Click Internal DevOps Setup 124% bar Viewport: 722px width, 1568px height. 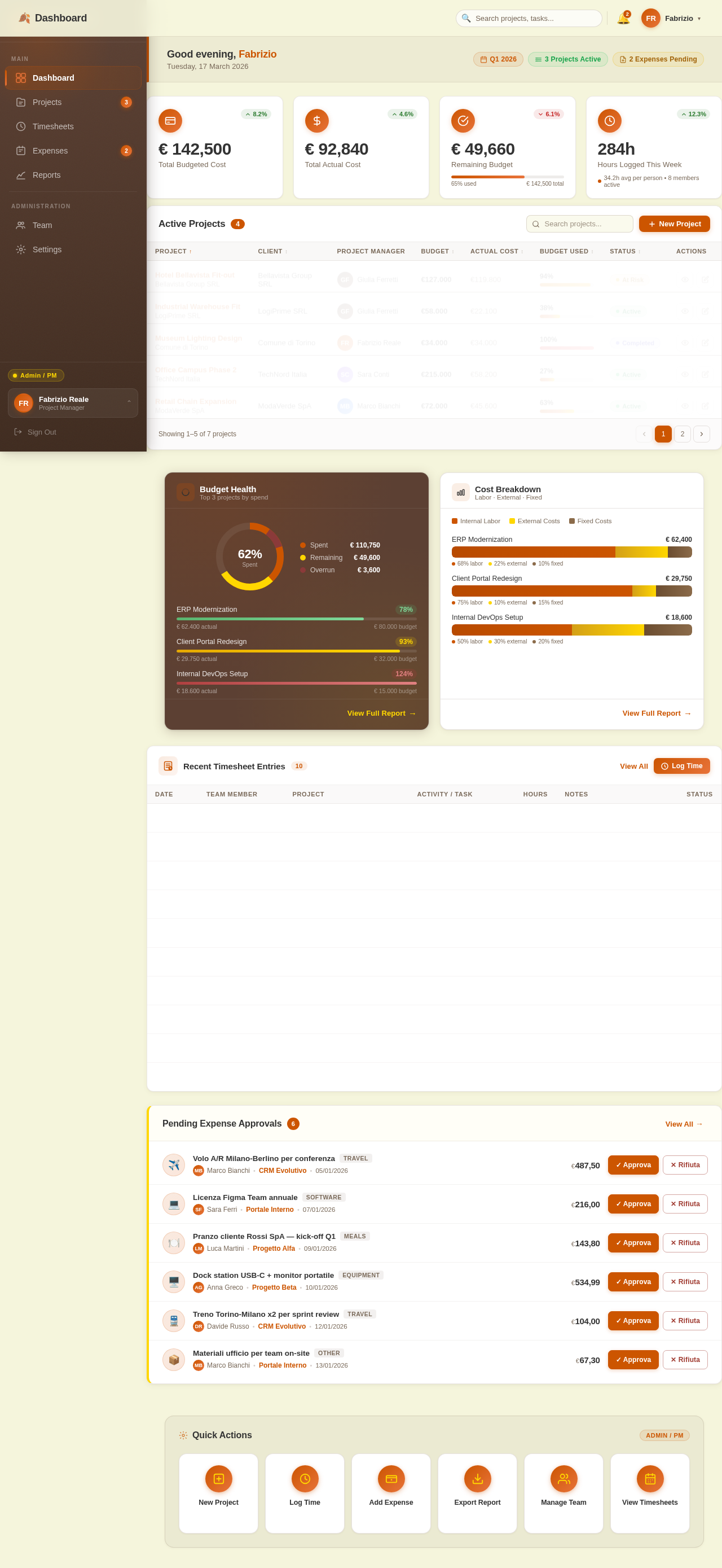point(296,683)
